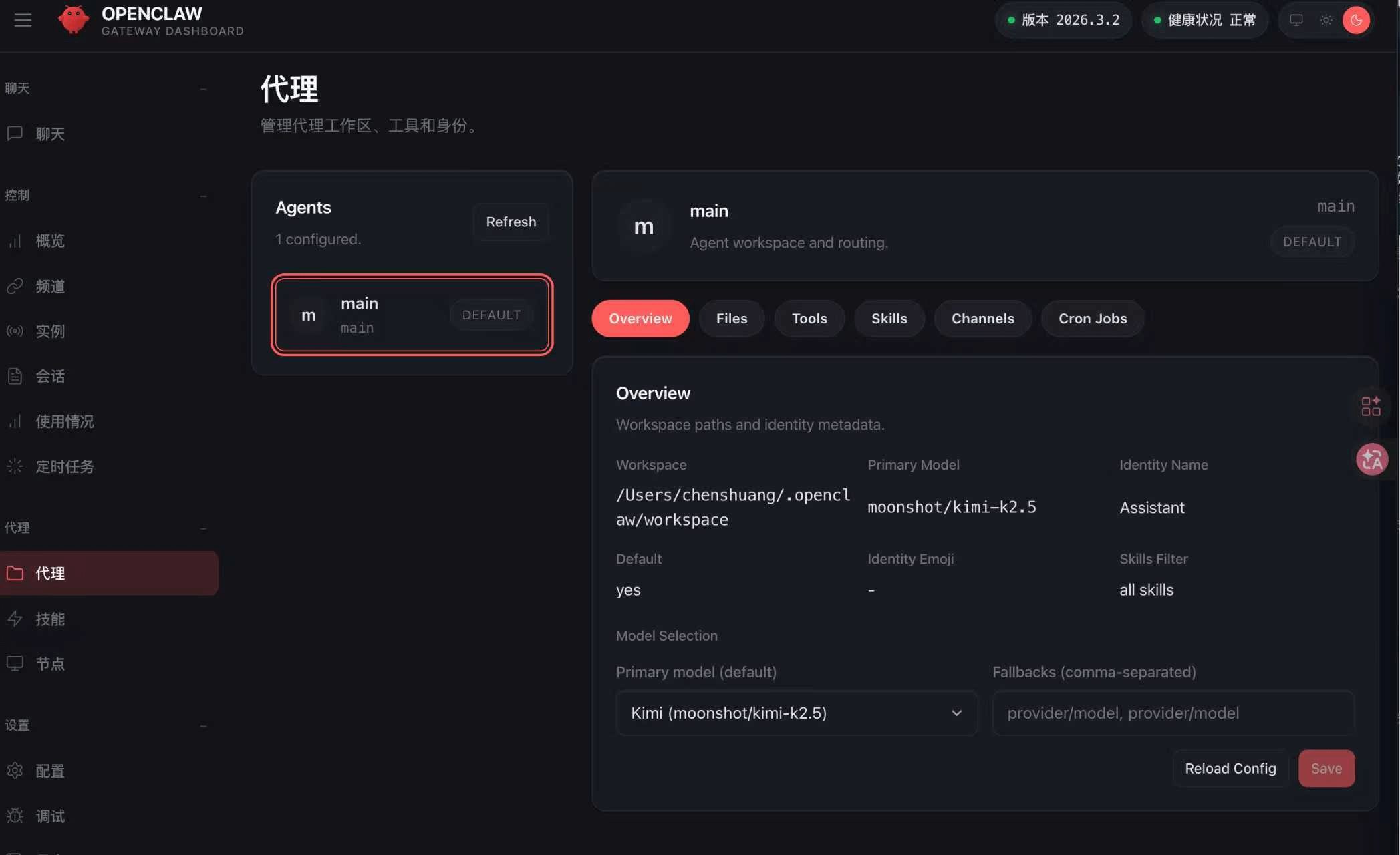Switch to the Files tab
Screen dimensions: 1400x855
coord(732,319)
